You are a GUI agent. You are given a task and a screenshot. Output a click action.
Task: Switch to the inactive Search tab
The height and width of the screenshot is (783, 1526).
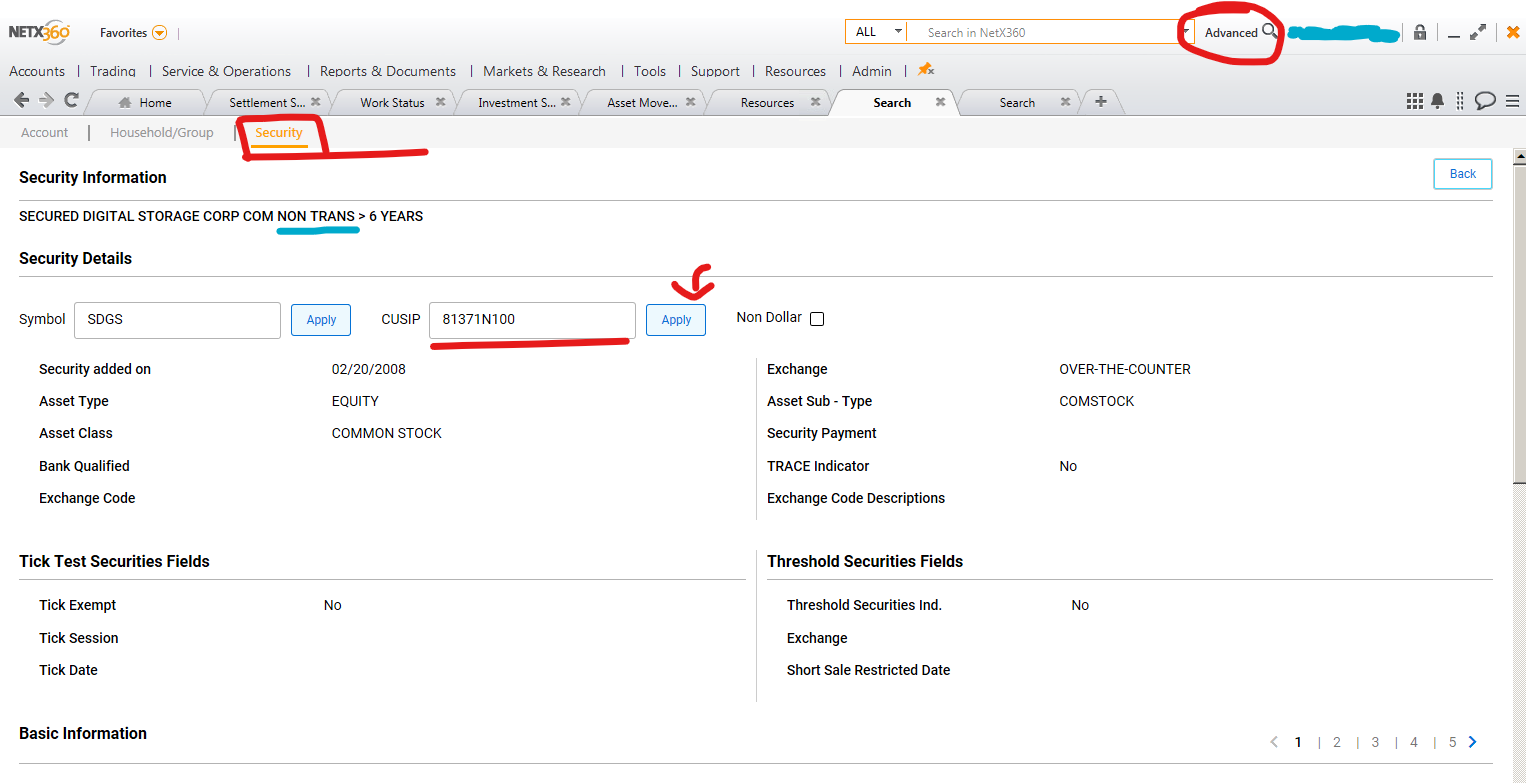pyautogui.click(x=1017, y=102)
